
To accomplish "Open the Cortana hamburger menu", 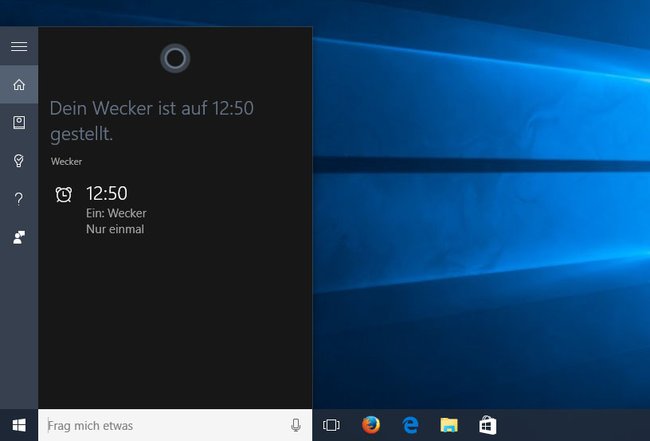I will [19, 46].
